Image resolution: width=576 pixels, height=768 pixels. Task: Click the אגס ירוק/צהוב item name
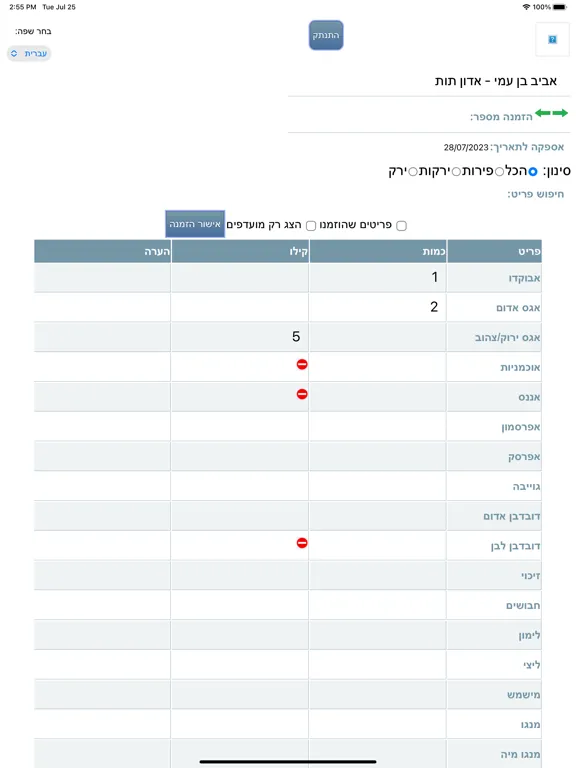[507, 337]
